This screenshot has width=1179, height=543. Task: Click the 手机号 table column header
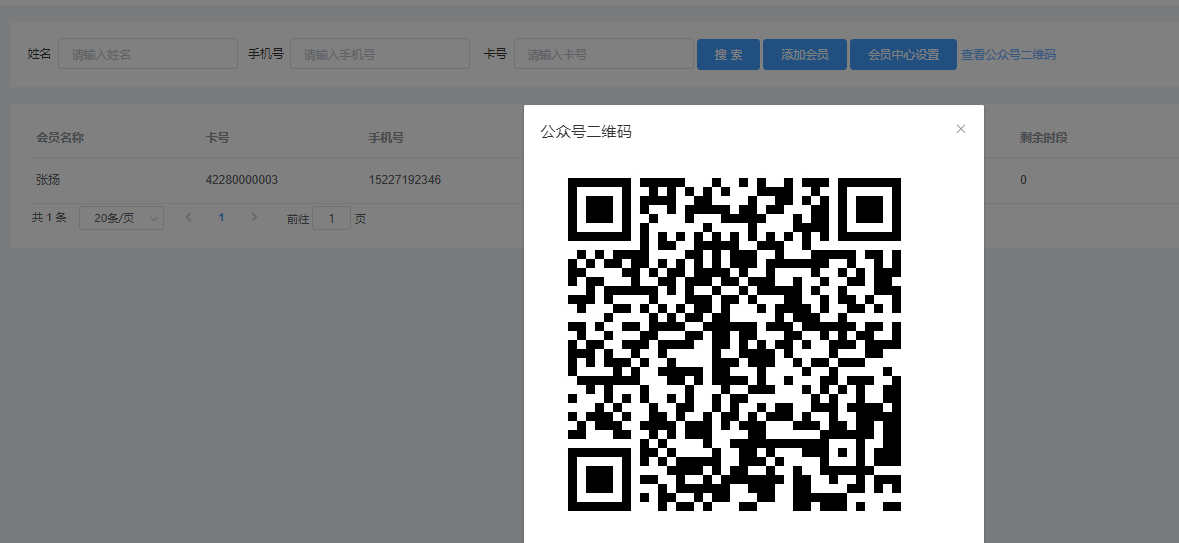tap(386, 137)
